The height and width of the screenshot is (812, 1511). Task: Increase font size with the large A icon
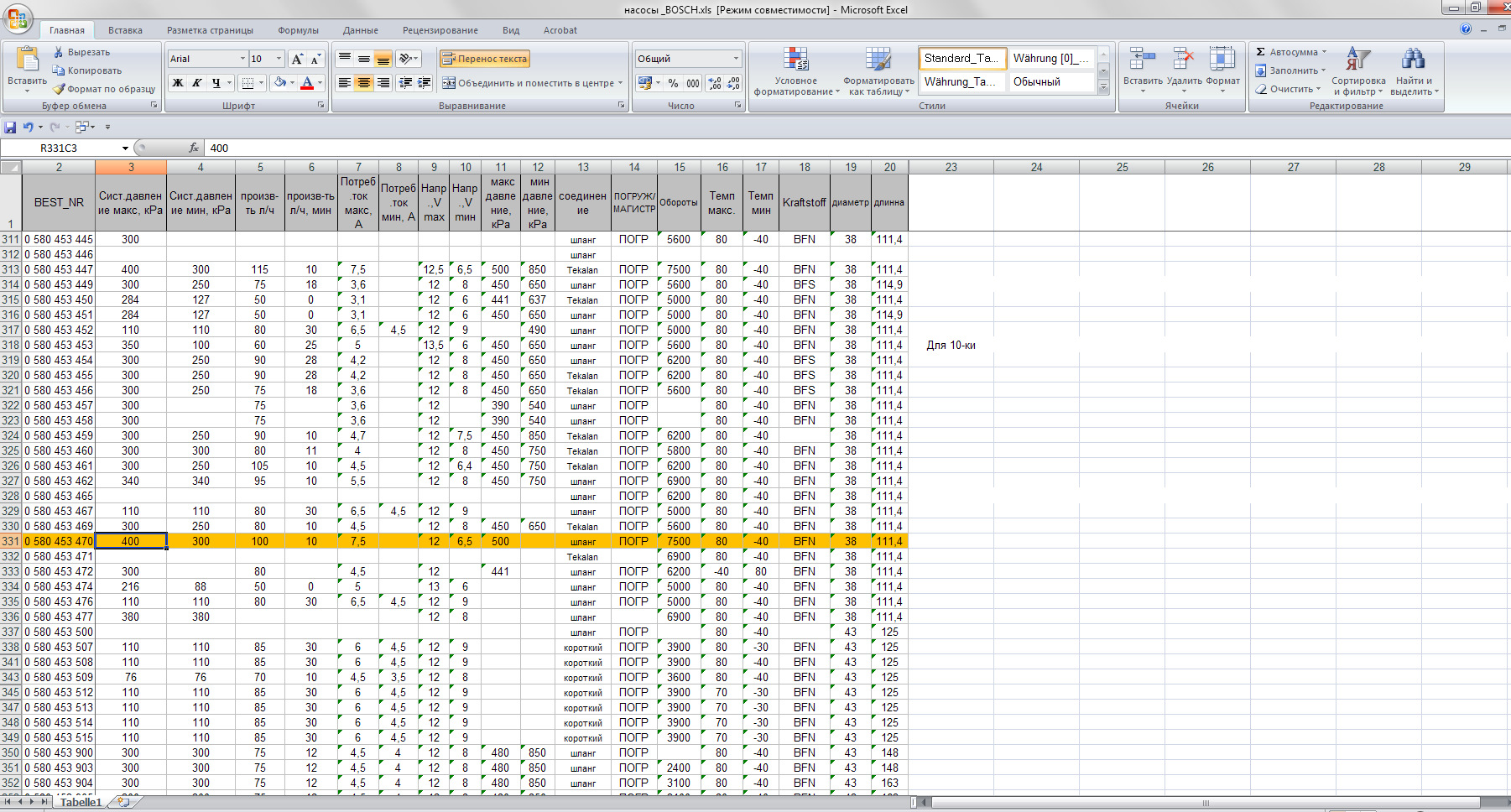pyautogui.click(x=297, y=59)
